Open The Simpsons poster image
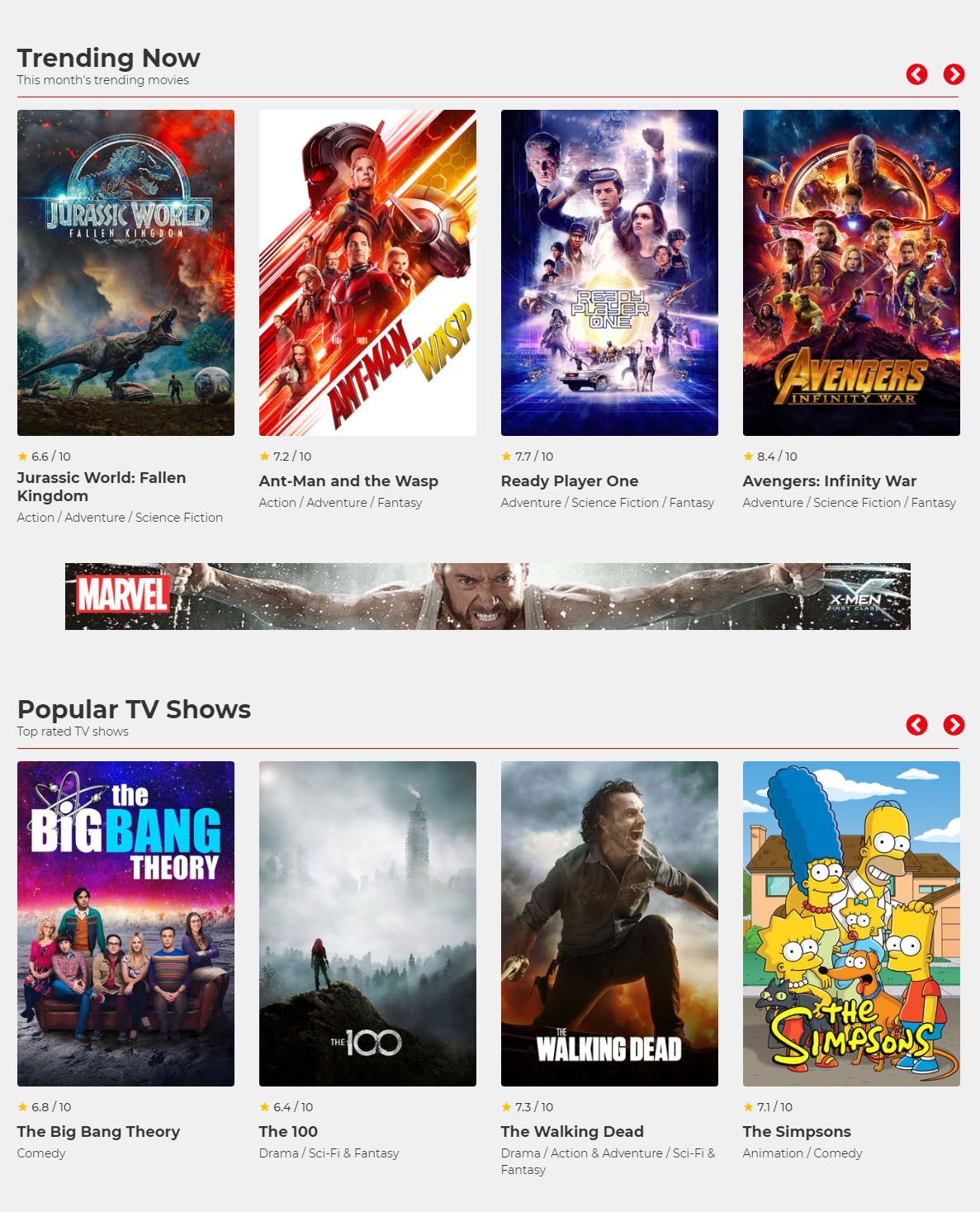980x1212 pixels. click(x=851, y=924)
